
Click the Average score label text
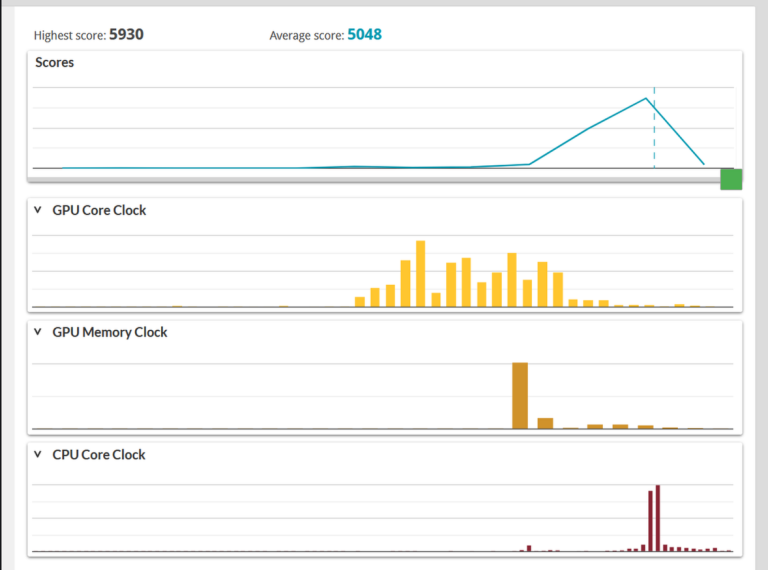(x=305, y=35)
